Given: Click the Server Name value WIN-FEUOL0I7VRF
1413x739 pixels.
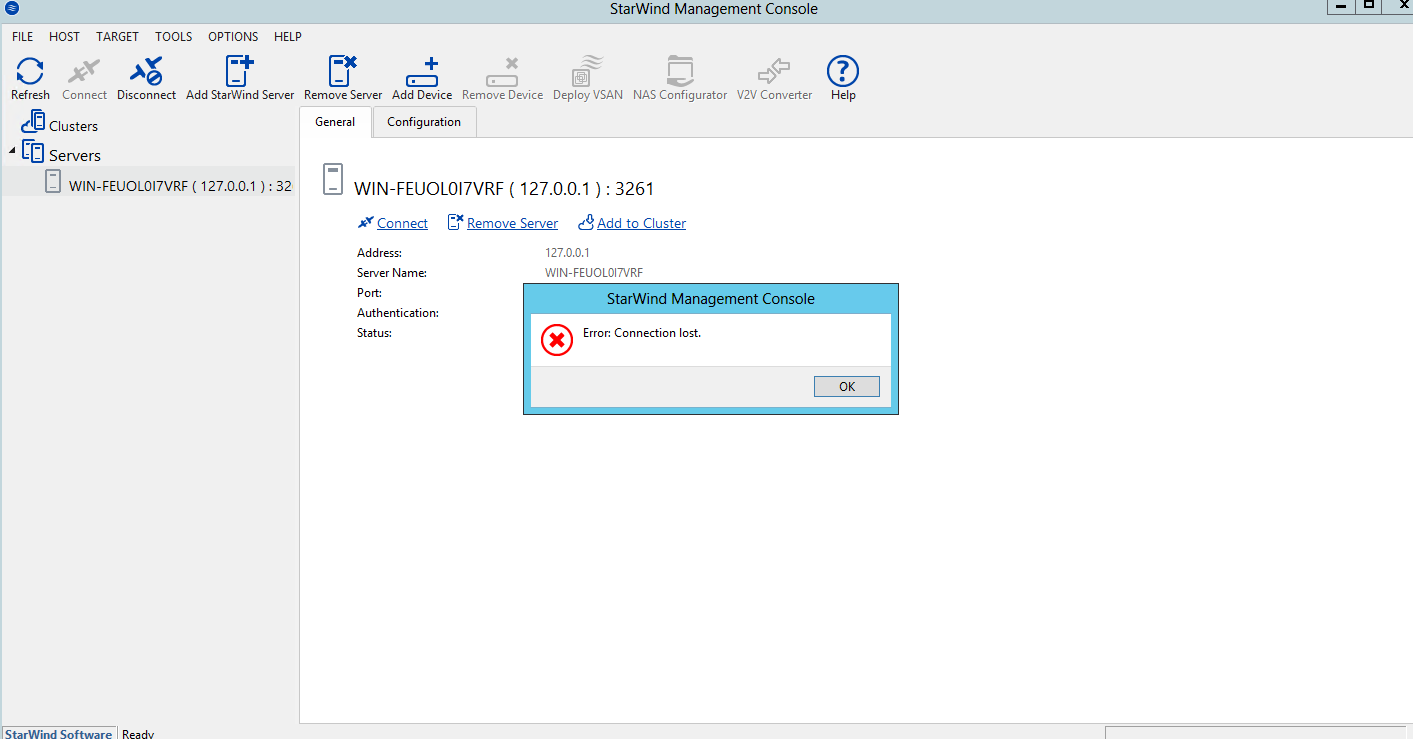Looking at the screenshot, I should [594, 273].
